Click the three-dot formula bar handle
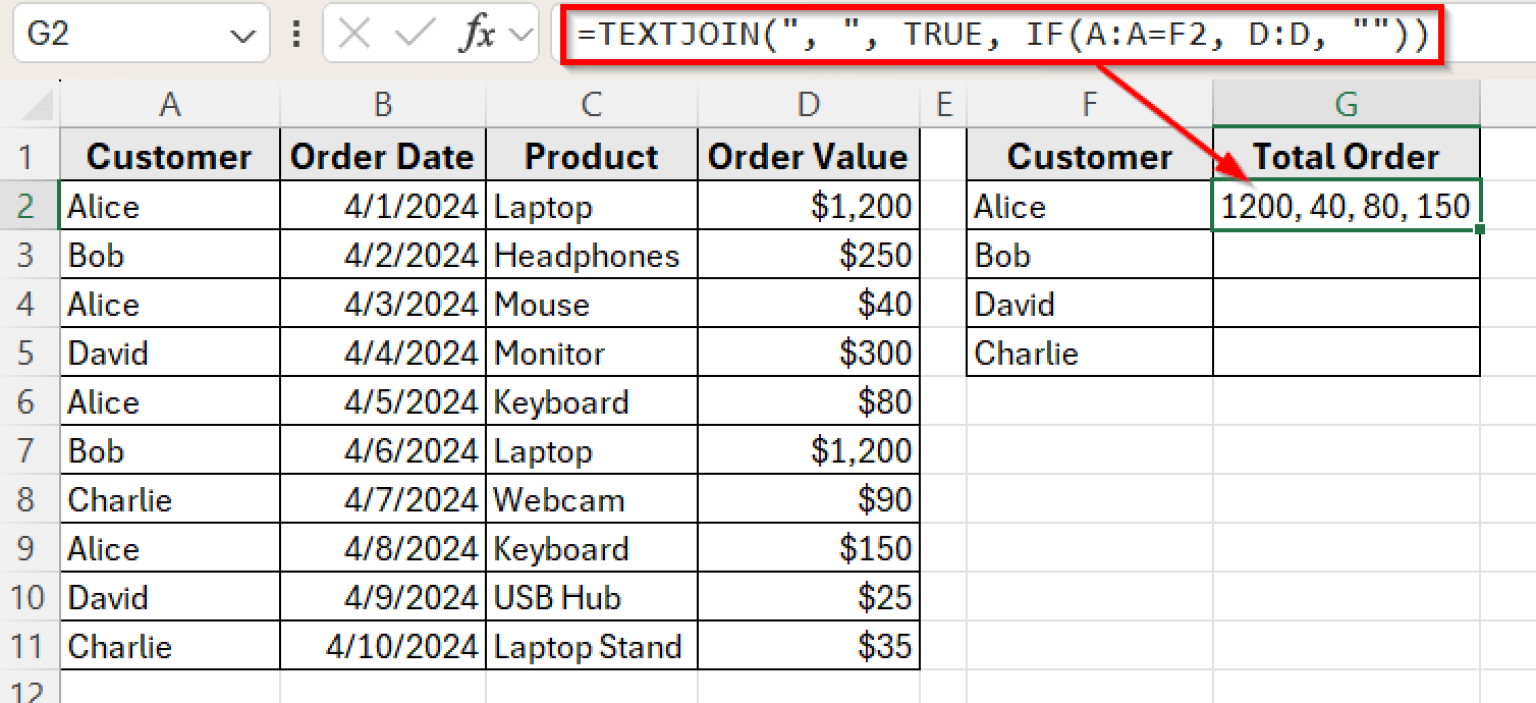 point(296,33)
